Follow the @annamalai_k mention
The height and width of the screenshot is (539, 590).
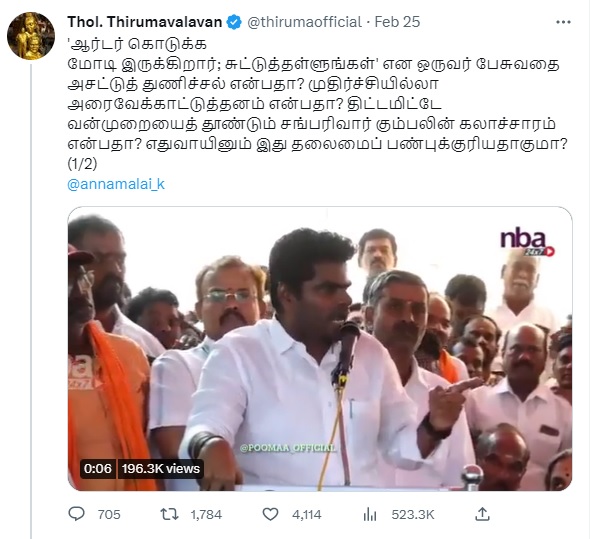tap(116, 184)
